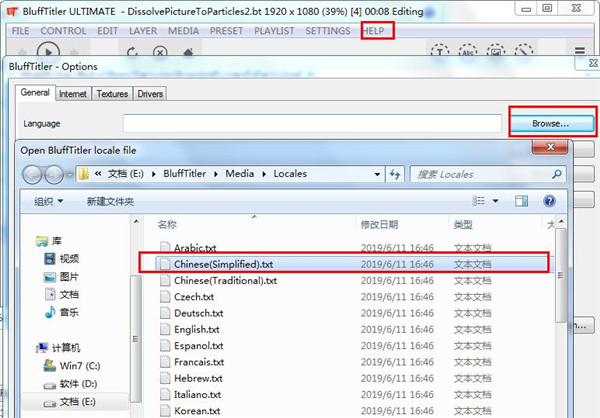The image size is (600, 418).
Task: Click the Play button in BluffTitler toolbar
Action: pyautogui.click(x=48, y=51)
